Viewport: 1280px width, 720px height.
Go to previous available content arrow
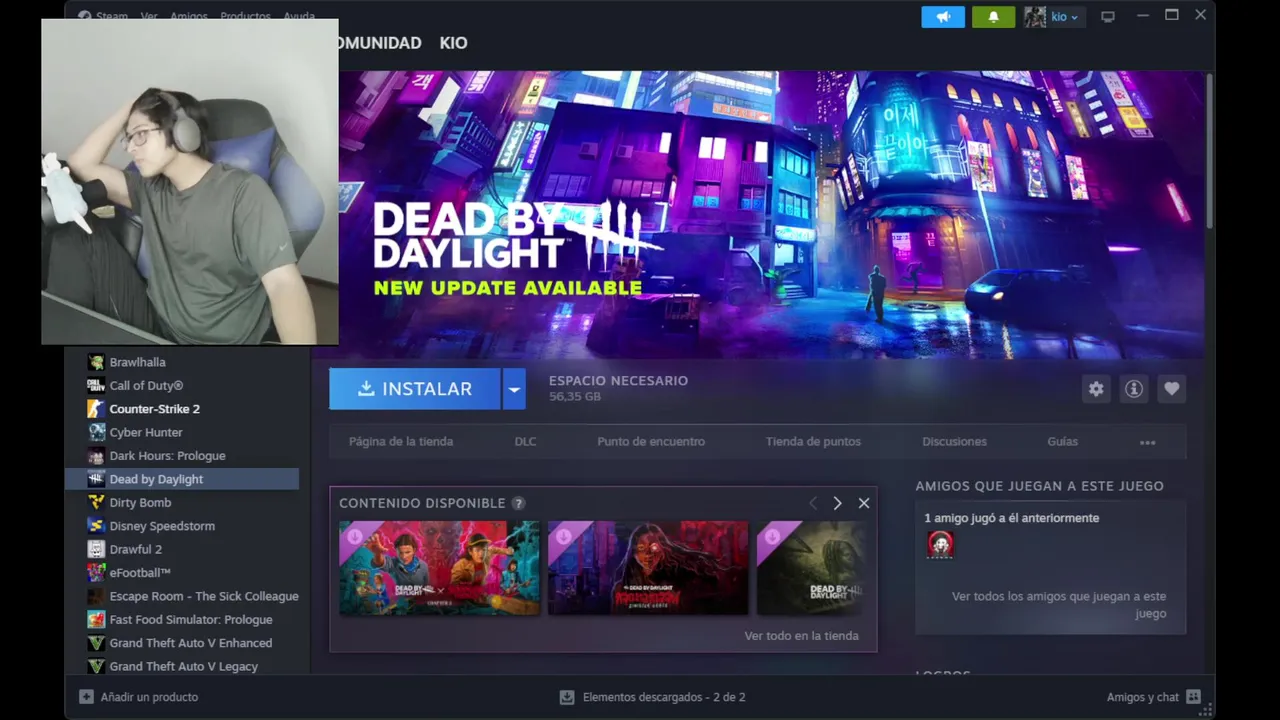coord(812,503)
